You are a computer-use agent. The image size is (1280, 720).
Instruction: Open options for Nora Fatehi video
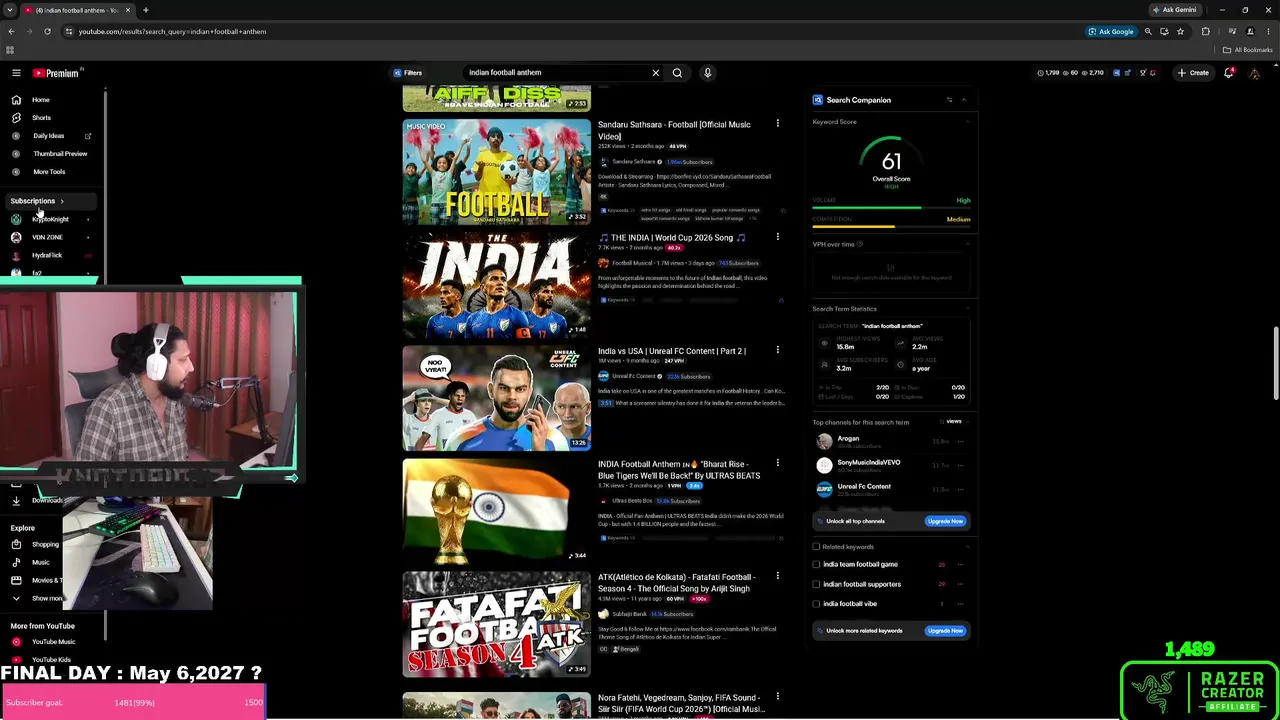(x=777, y=697)
